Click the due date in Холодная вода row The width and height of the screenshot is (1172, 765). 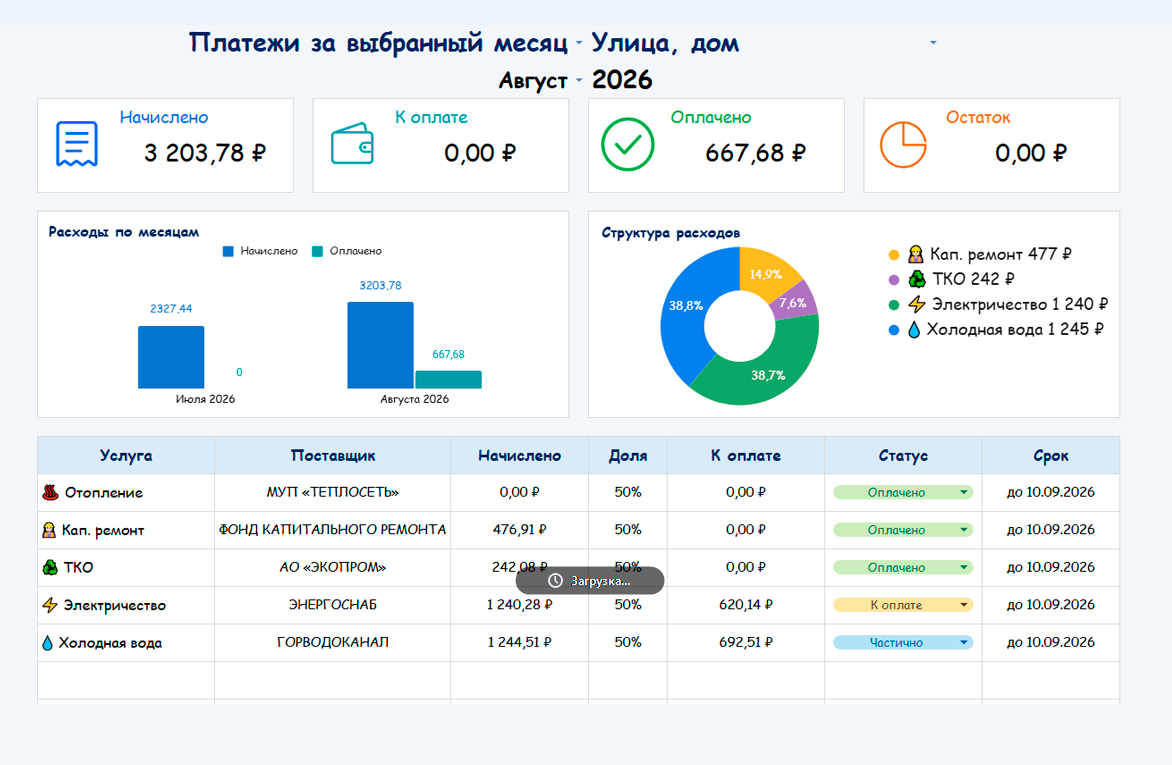pos(1050,642)
